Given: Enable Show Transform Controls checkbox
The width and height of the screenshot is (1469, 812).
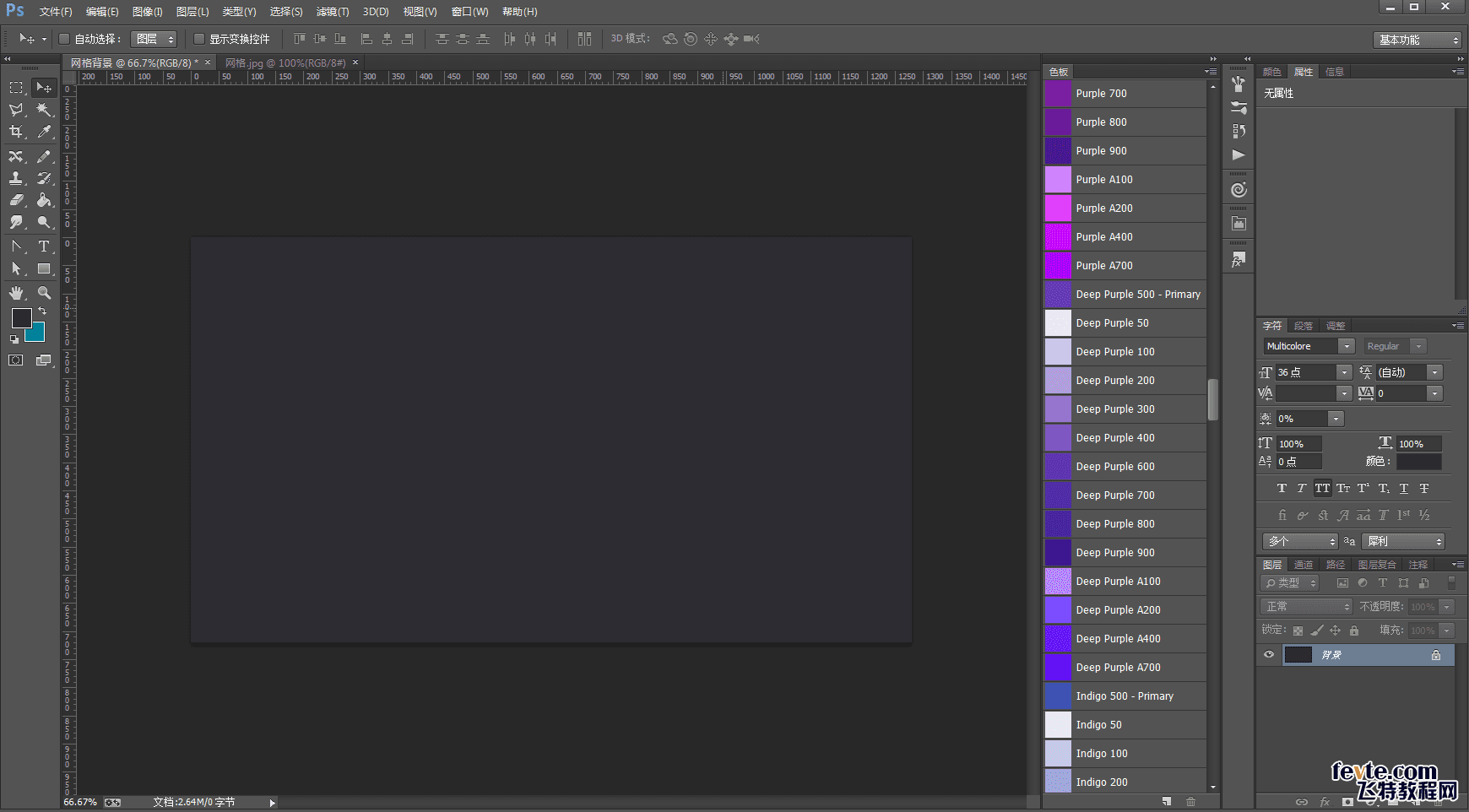Looking at the screenshot, I should coord(199,39).
